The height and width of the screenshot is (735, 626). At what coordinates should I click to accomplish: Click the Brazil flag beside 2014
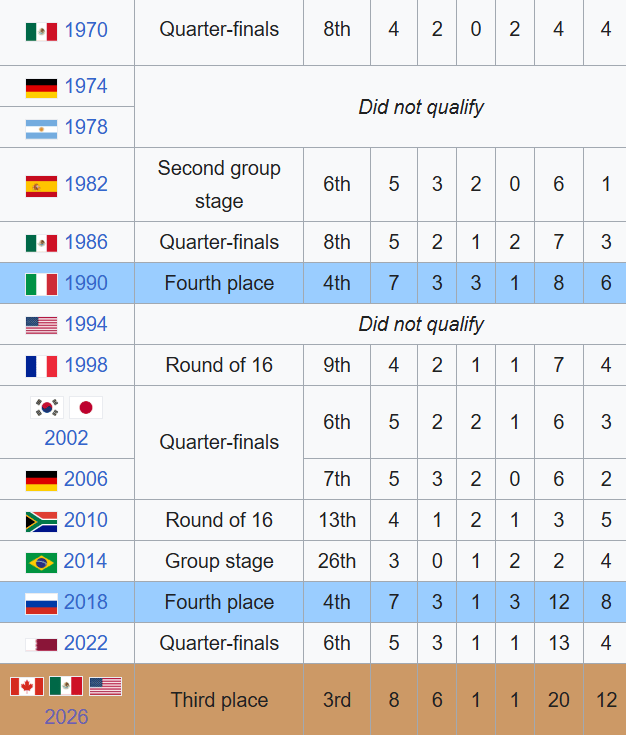coord(41,563)
